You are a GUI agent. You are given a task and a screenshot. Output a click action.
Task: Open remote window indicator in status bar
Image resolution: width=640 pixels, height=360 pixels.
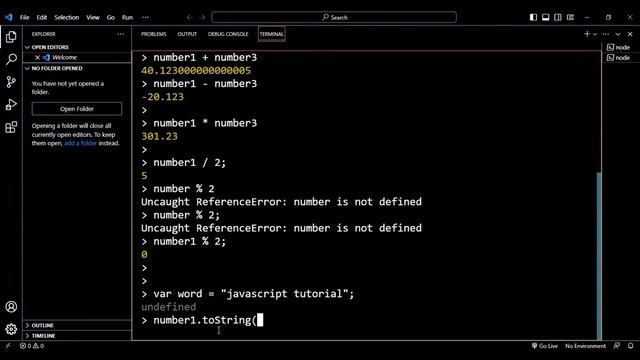pos(8,346)
